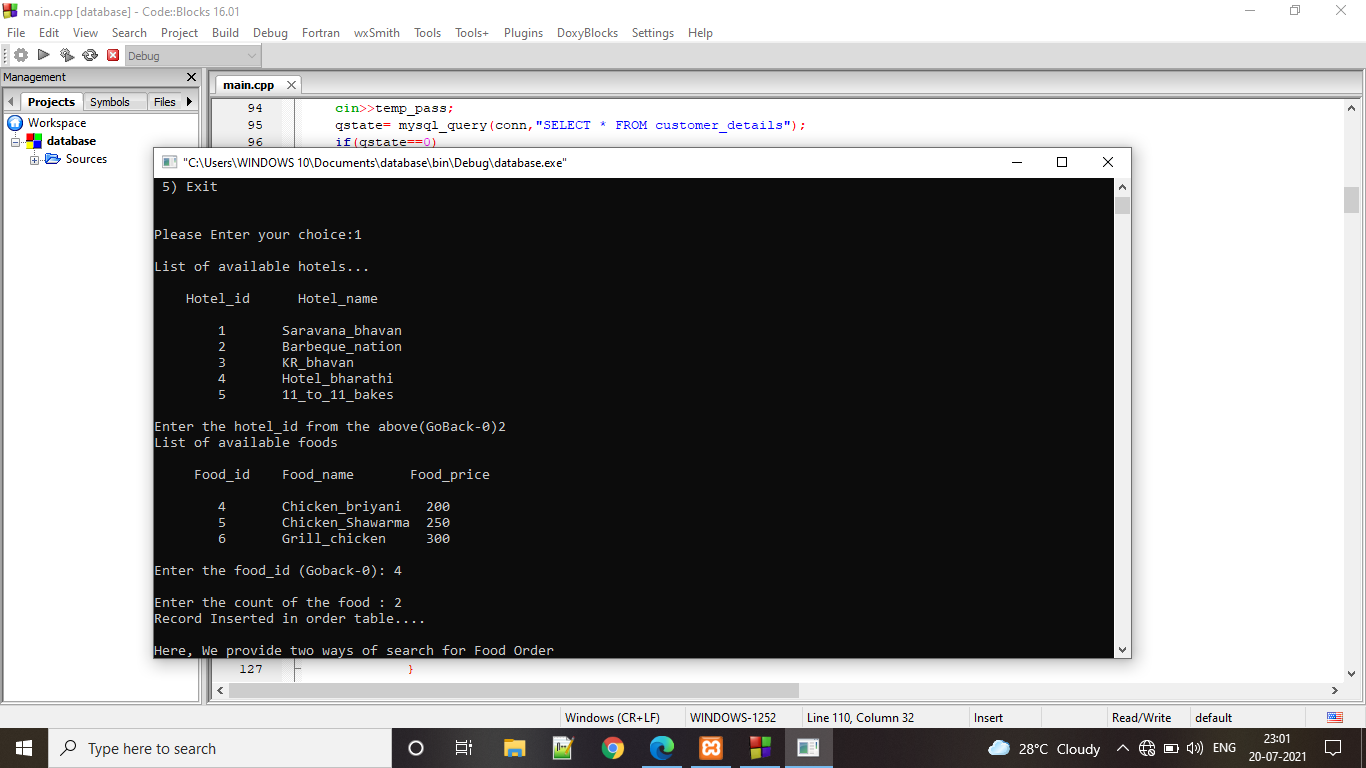Open the notification center icon
This screenshot has width=1366, height=768.
tap(1332, 748)
